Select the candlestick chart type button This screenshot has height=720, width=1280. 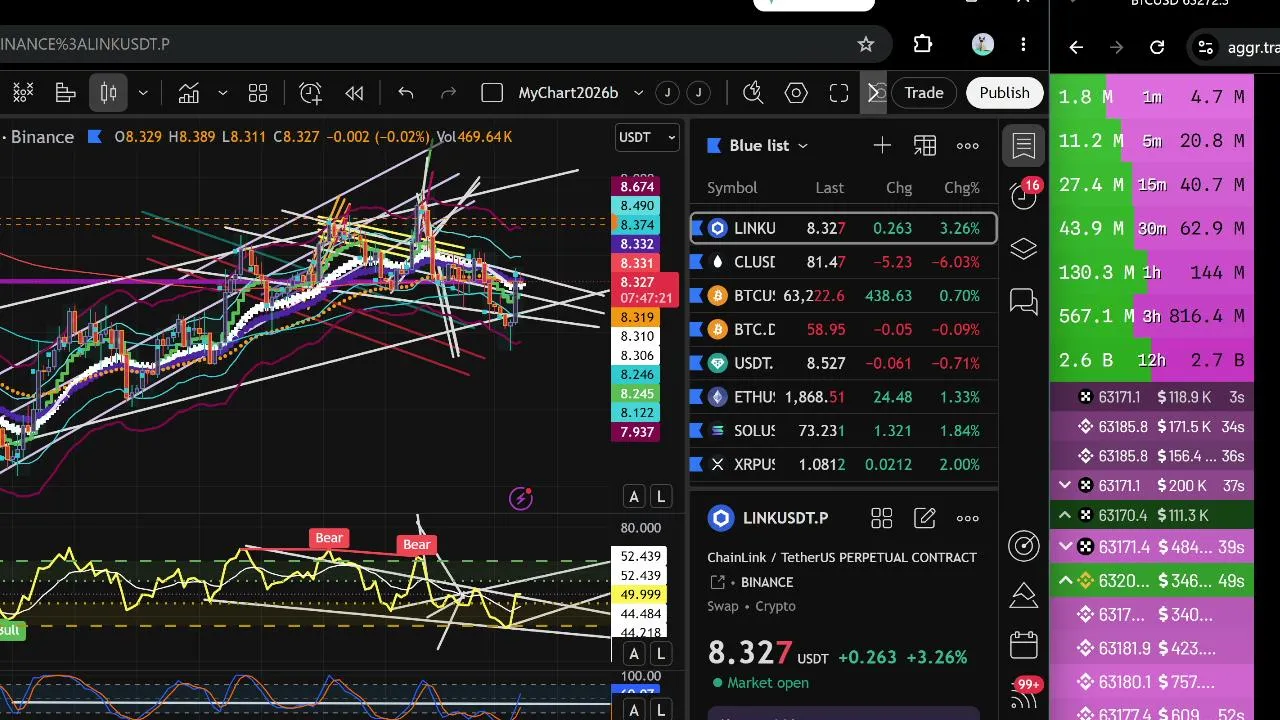[x=109, y=93]
